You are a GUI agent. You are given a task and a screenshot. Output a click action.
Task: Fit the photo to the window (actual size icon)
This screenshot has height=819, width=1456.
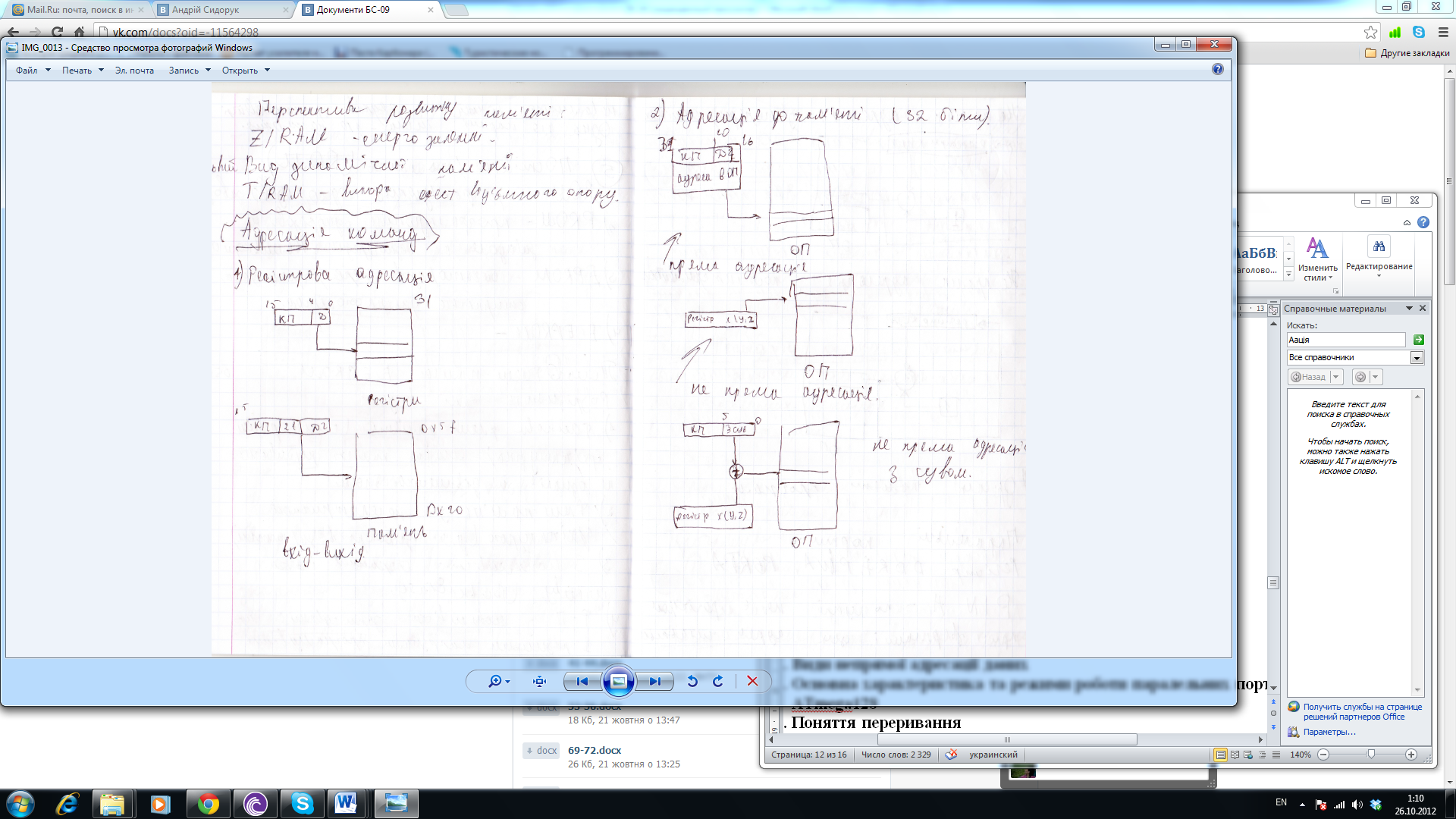(x=539, y=681)
